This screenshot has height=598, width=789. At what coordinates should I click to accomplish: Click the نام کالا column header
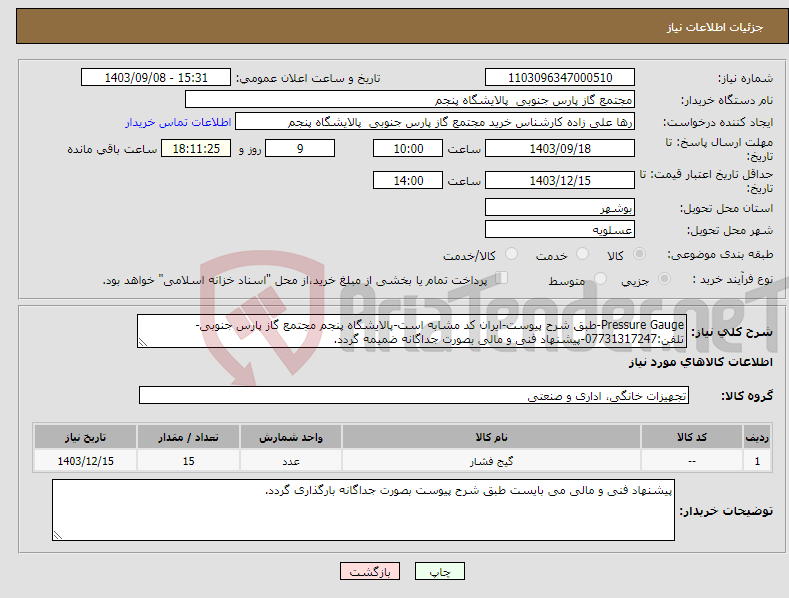coord(491,437)
